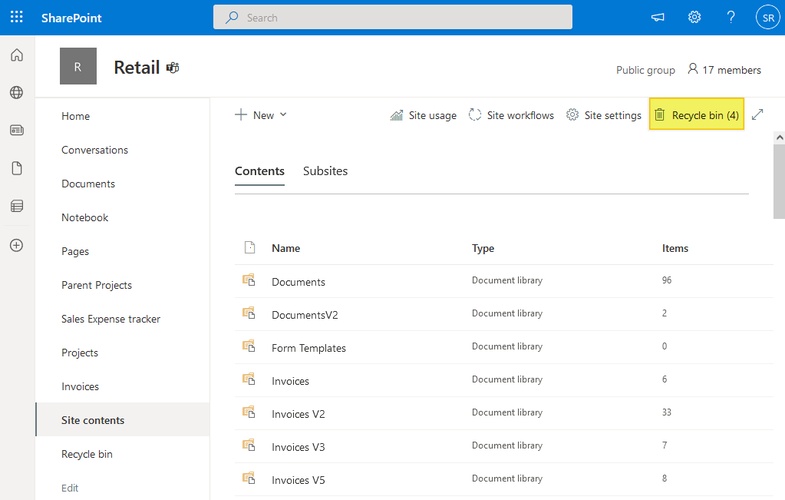Open My sites globe icon
The height and width of the screenshot is (500, 785).
pyautogui.click(x=17, y=92)
